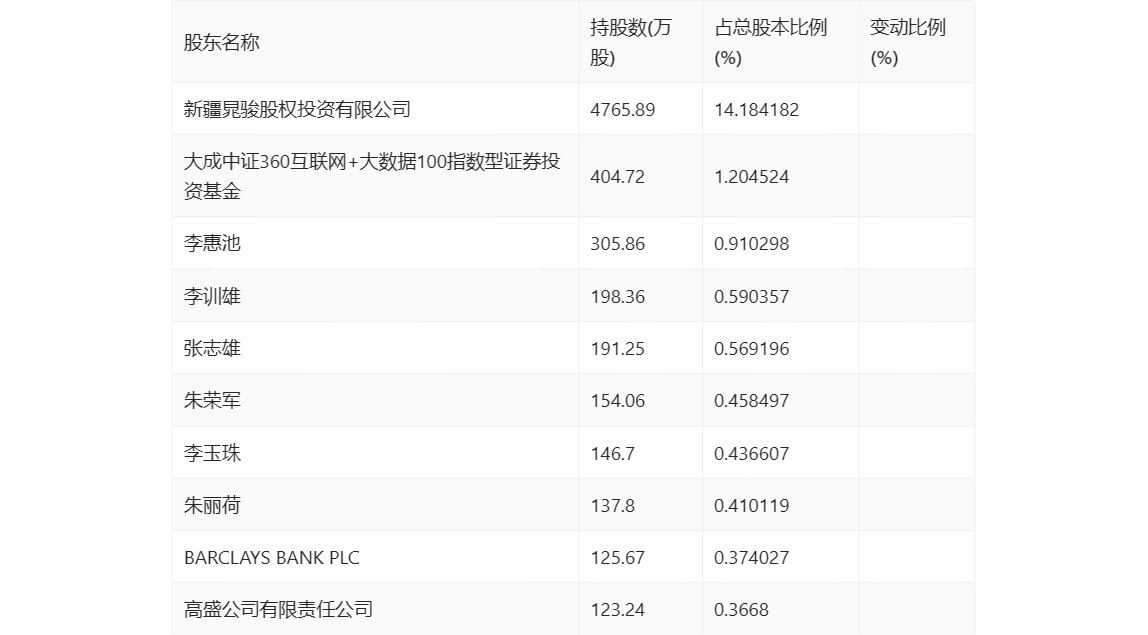Screen dimensions: 1148x635
Task: Click the value 137.8
Action: click(x=612, y=505)
